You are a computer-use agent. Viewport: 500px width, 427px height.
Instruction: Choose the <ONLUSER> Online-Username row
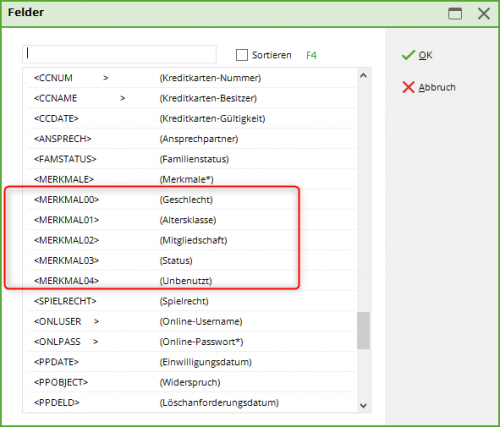(192, 321)
